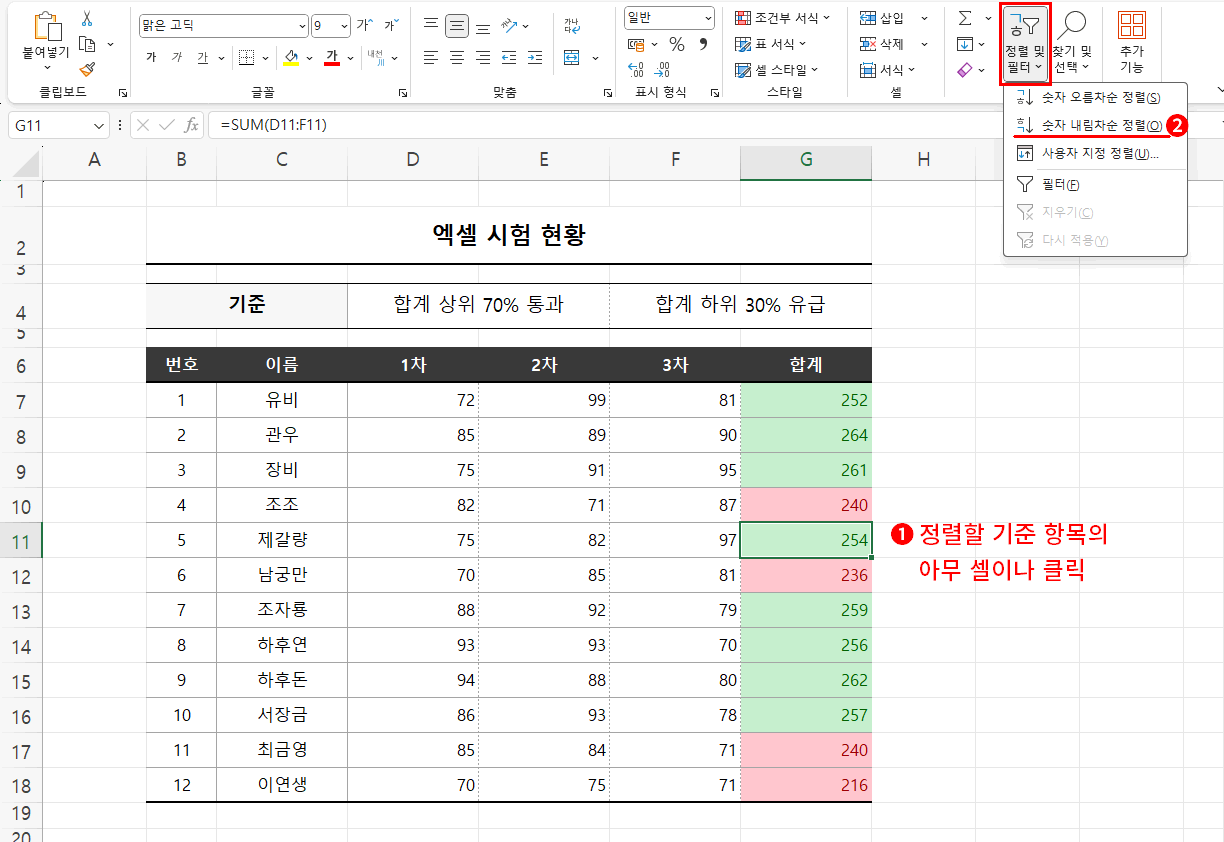
Task: Toggle right horizontal text alignment
Action: (x=483, y=58)
